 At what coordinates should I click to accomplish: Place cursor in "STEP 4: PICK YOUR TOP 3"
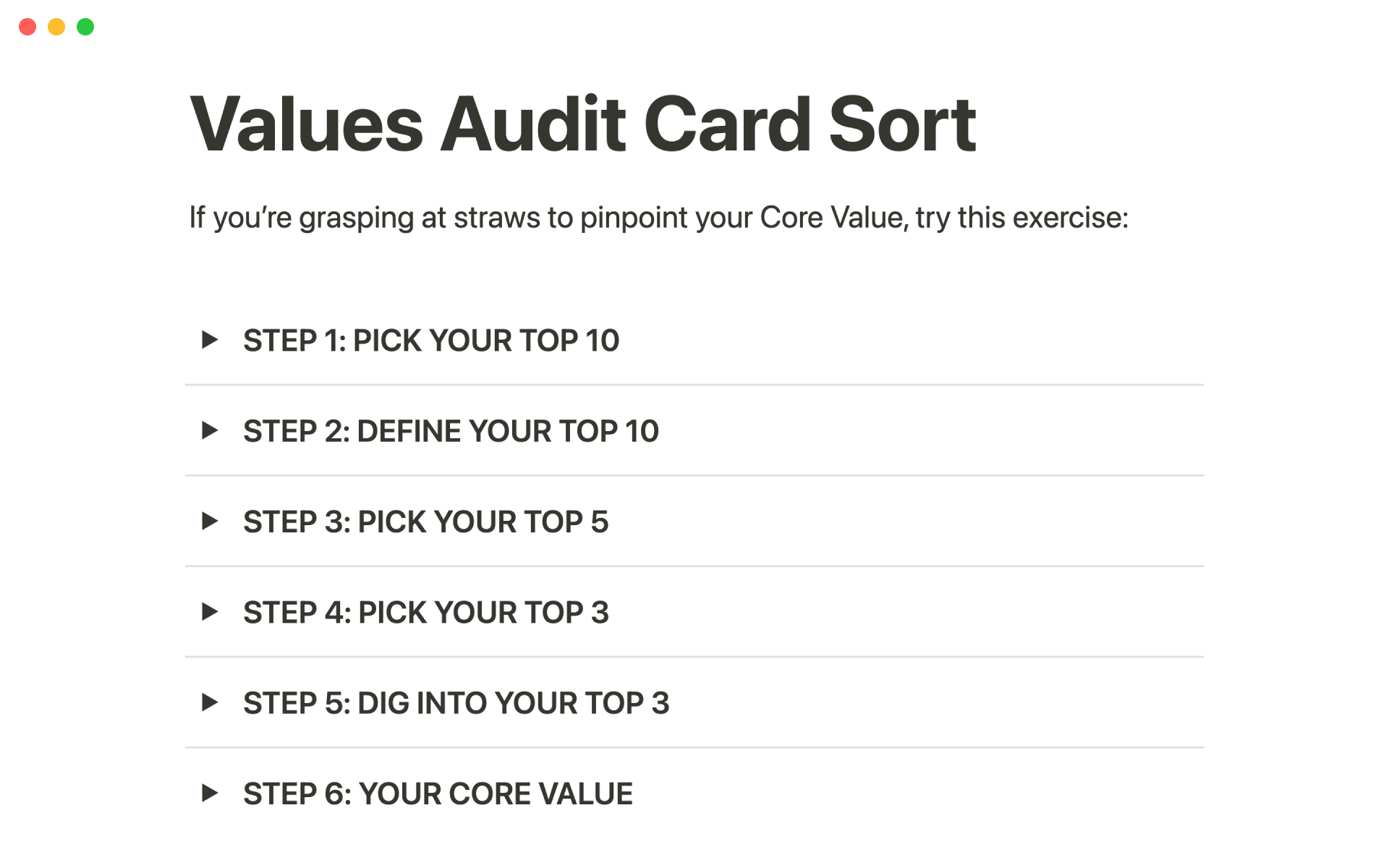(x=425, y=613)
